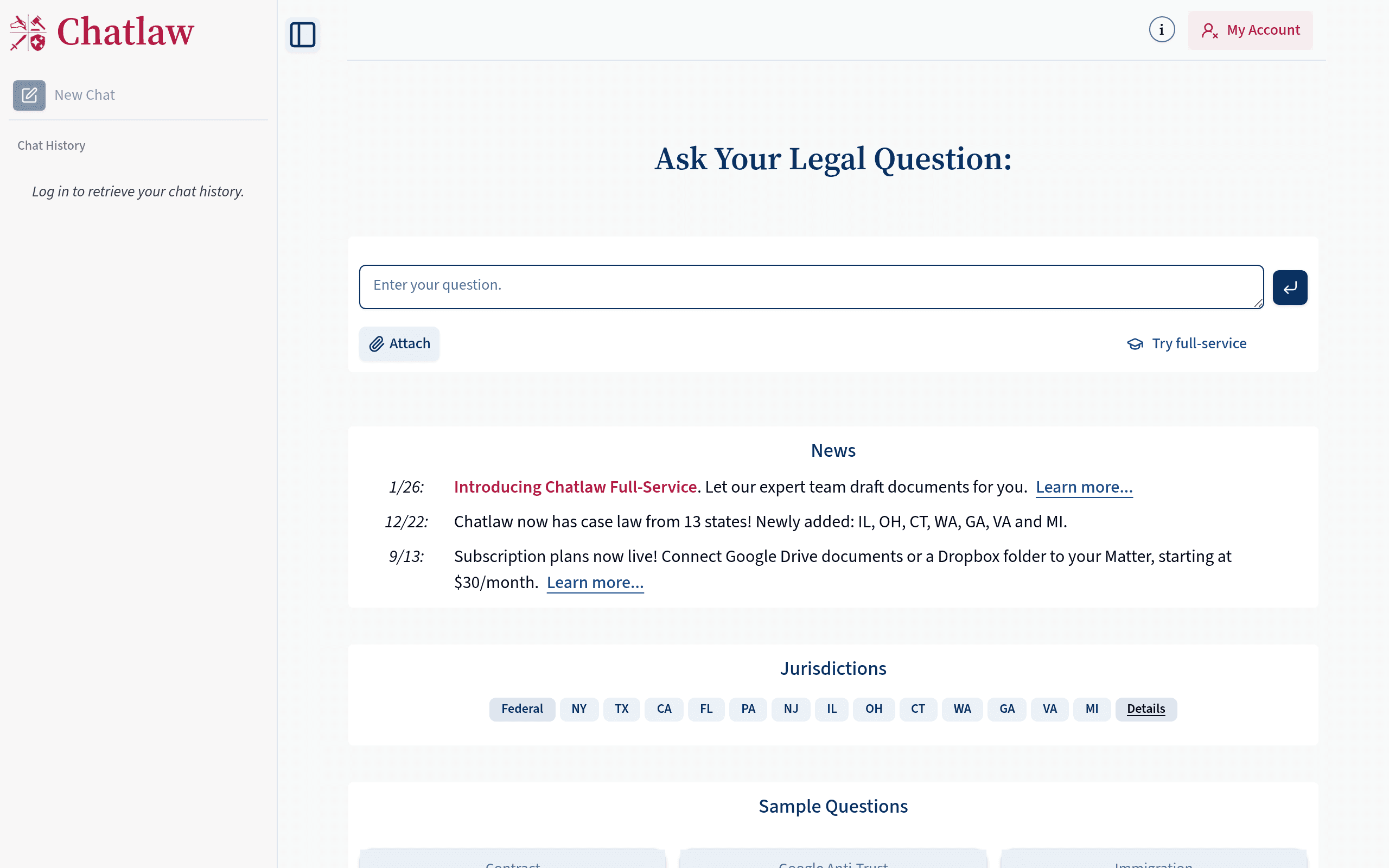Click the News section heading

[833, 451]
